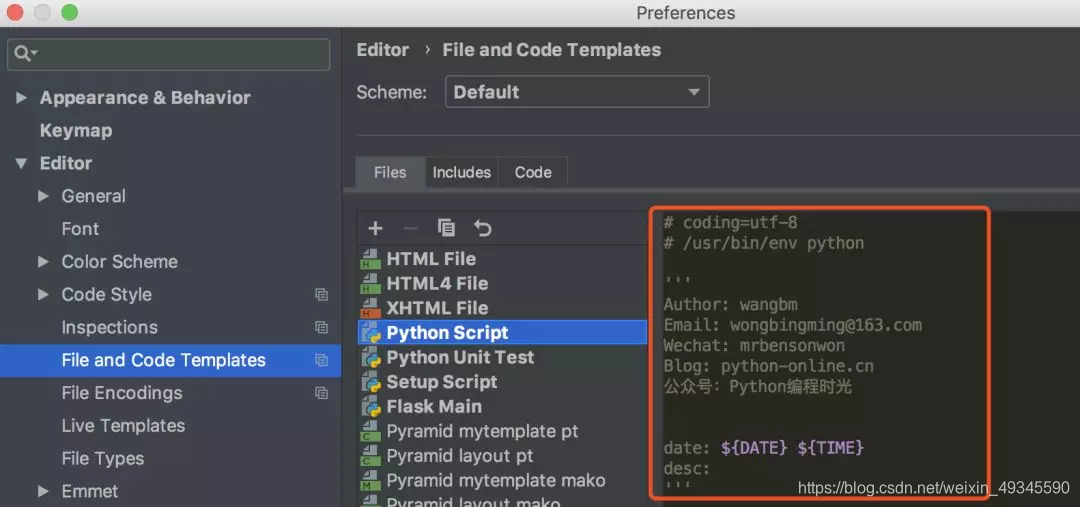Viewport: 1080px width, 507px height.
Task: Switch to the Code tab
Action: click(533, 172)
